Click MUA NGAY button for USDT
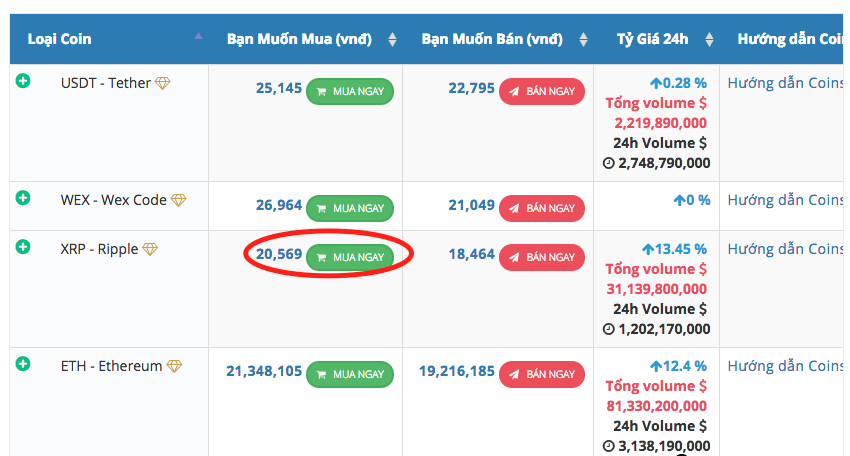Image resolution: width=850 pixels, height=456 pixels. point(350,91)
